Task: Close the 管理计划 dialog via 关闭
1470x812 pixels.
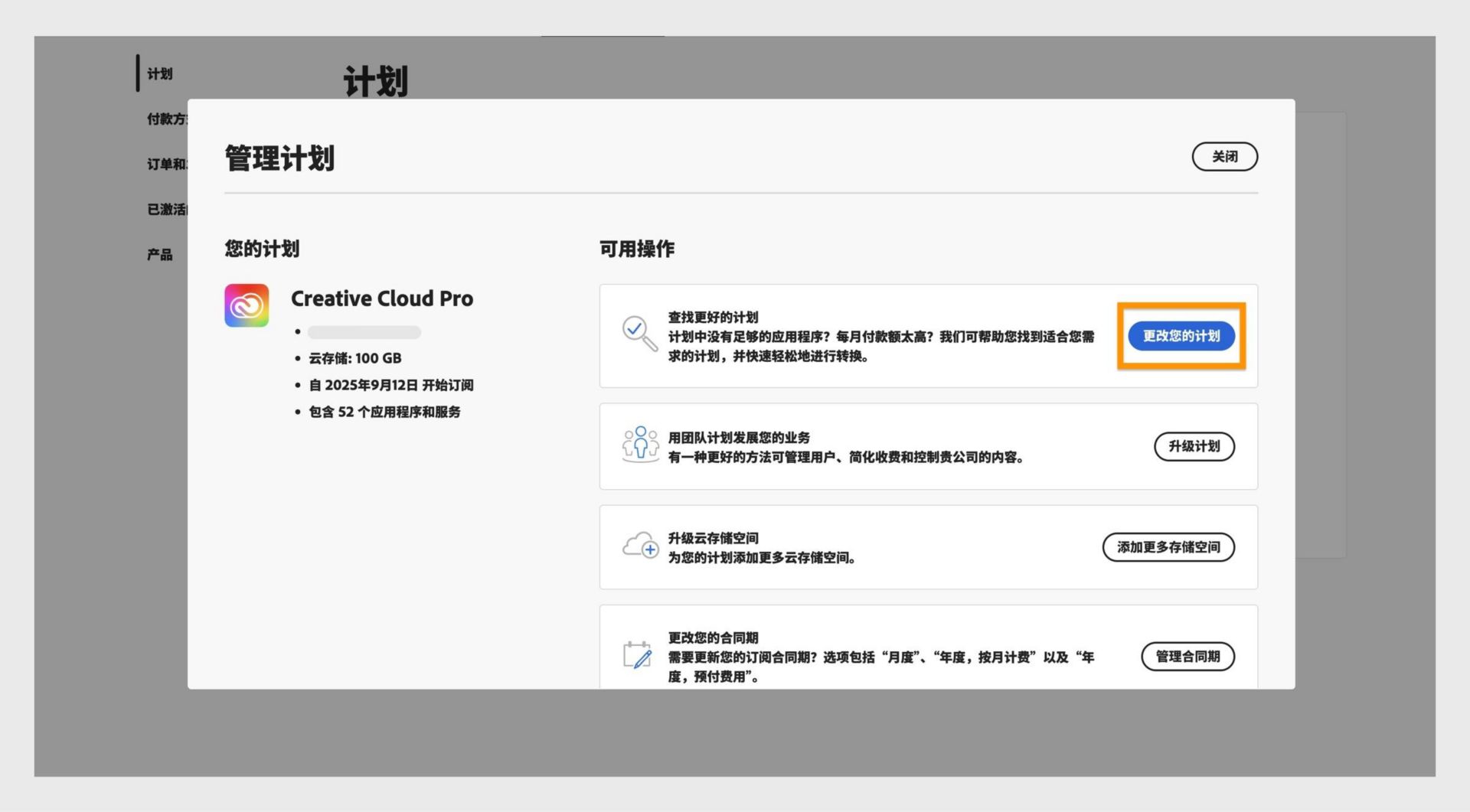Action: 1224,156
